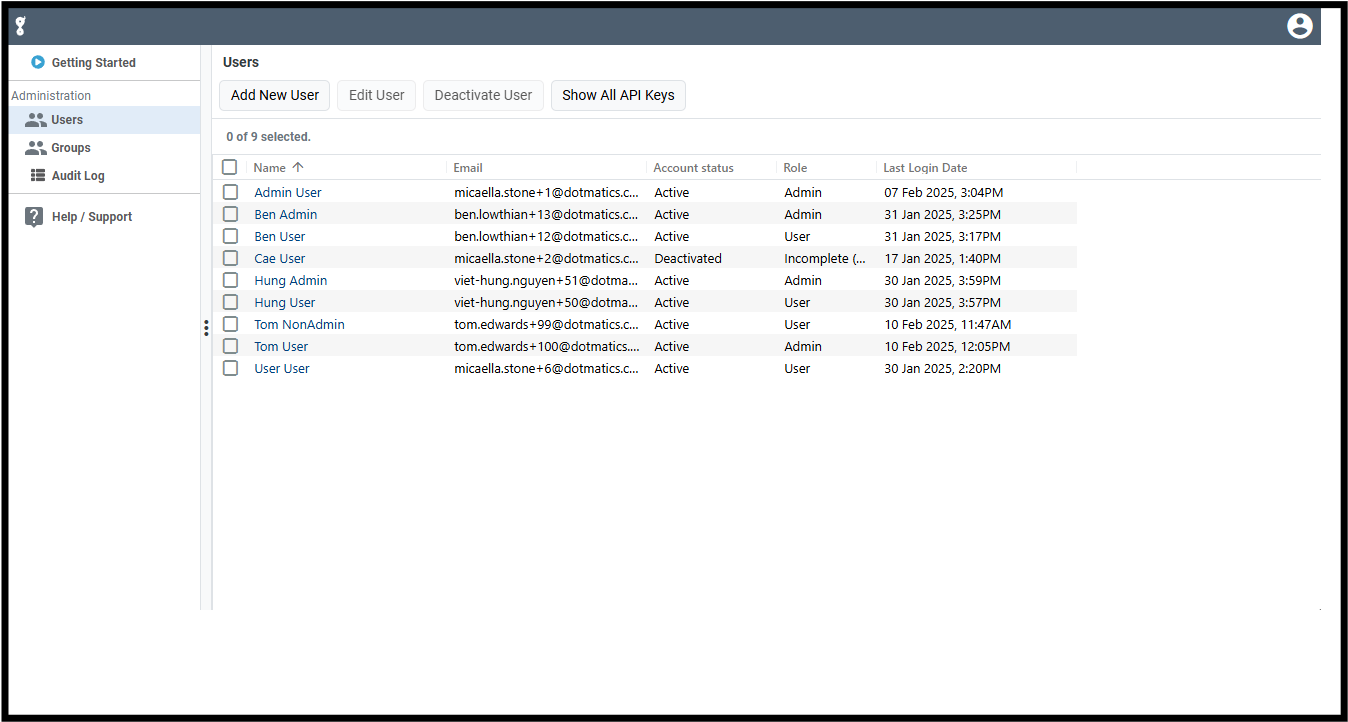Image resolution: width=1348 pixels, height=722 pixels.
Task: Click the Edit User button
Action: pos(377,95)
